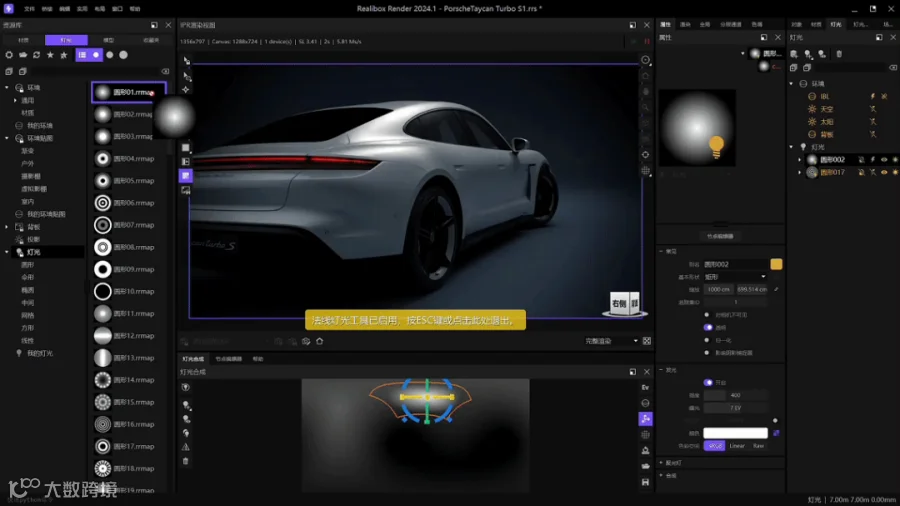Expand the 圆形017 light tree item
900x506 pixels.
pos(800,172)
